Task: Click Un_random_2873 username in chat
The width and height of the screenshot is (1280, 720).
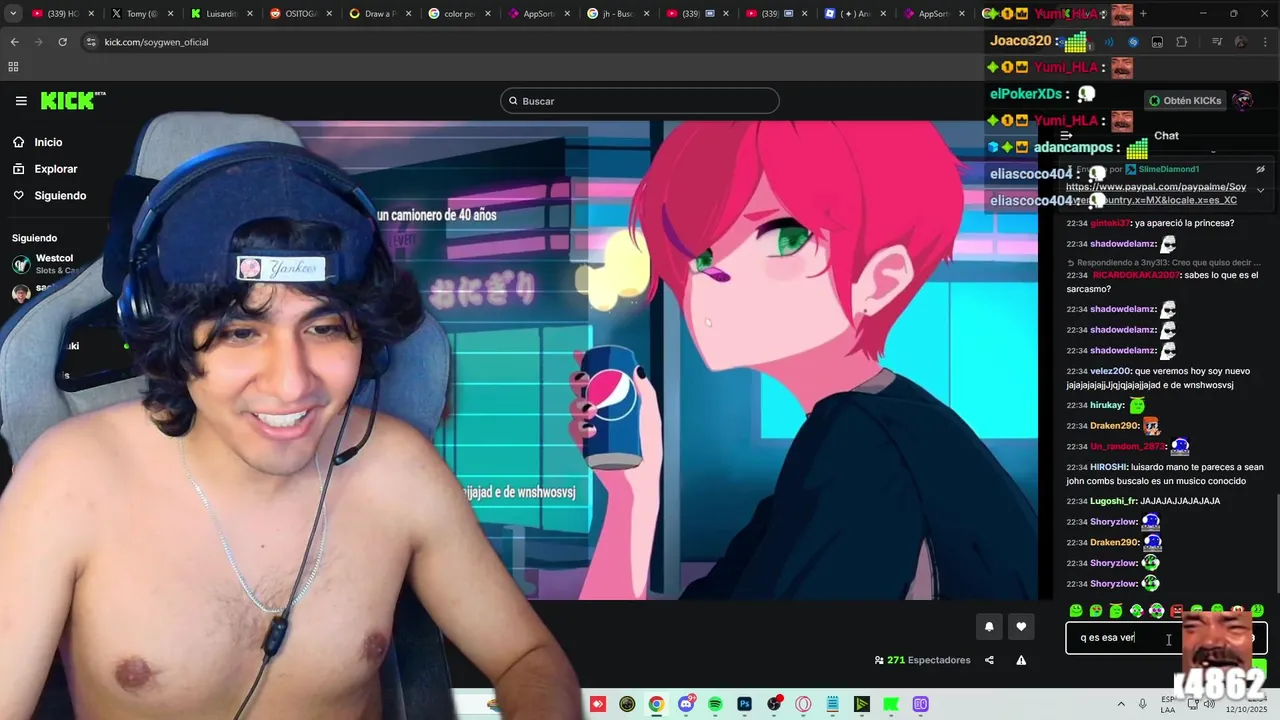Action: (1127, 446)
